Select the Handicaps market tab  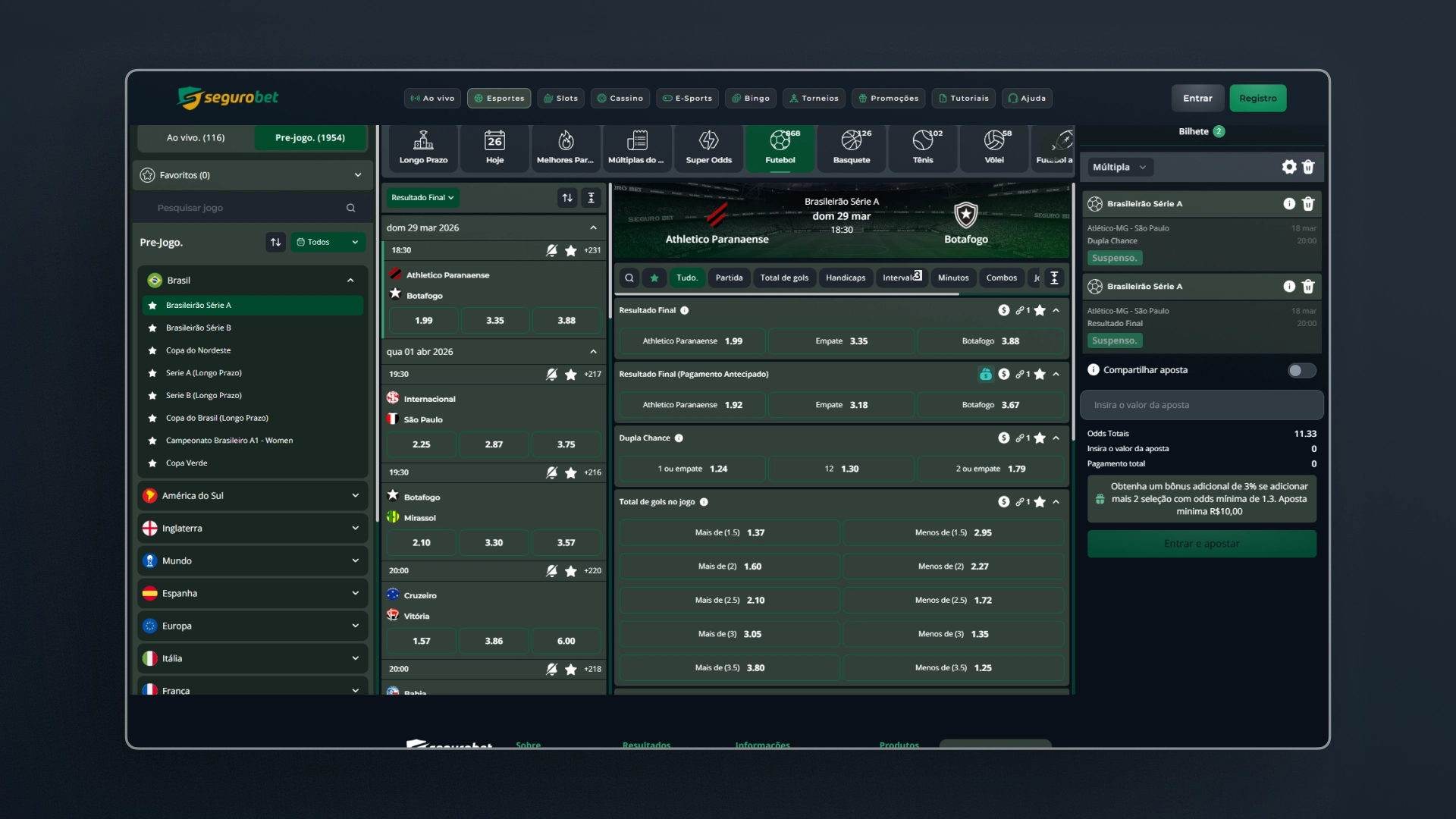coord(846,278)
